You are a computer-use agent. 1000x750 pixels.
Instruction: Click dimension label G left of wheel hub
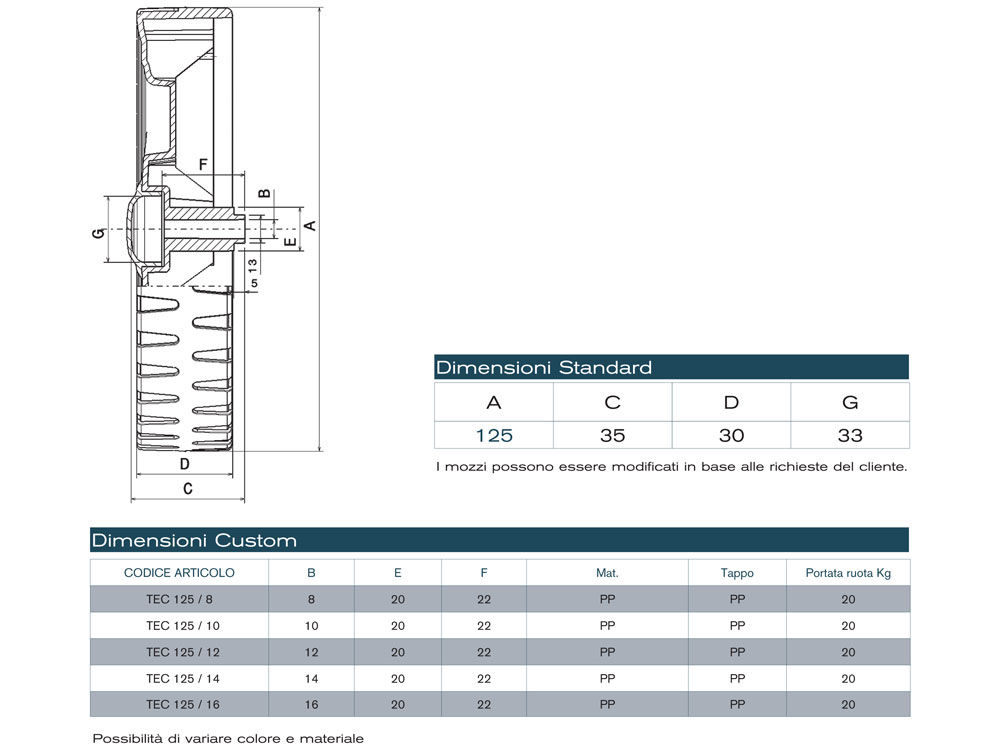click(x=97, y=232)
